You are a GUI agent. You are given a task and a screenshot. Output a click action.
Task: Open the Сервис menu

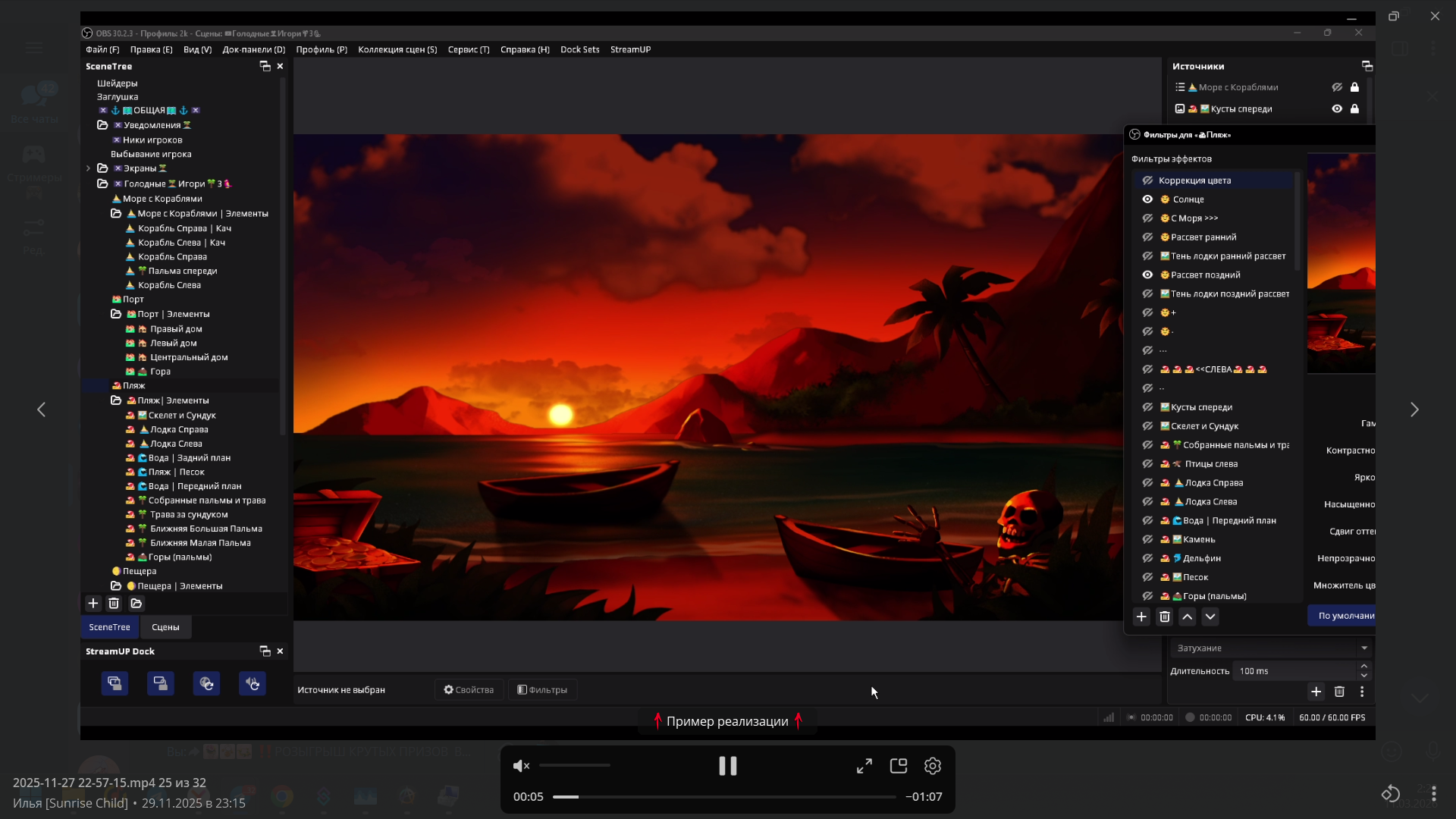468,49
